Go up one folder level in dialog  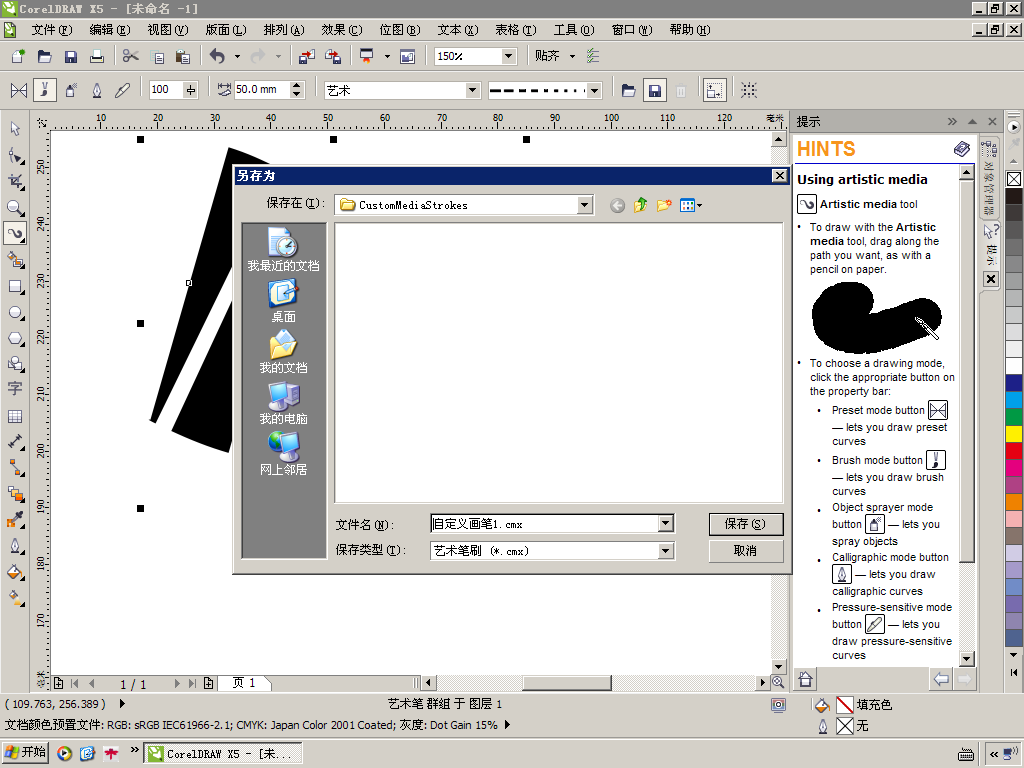[x=641, y=205]
